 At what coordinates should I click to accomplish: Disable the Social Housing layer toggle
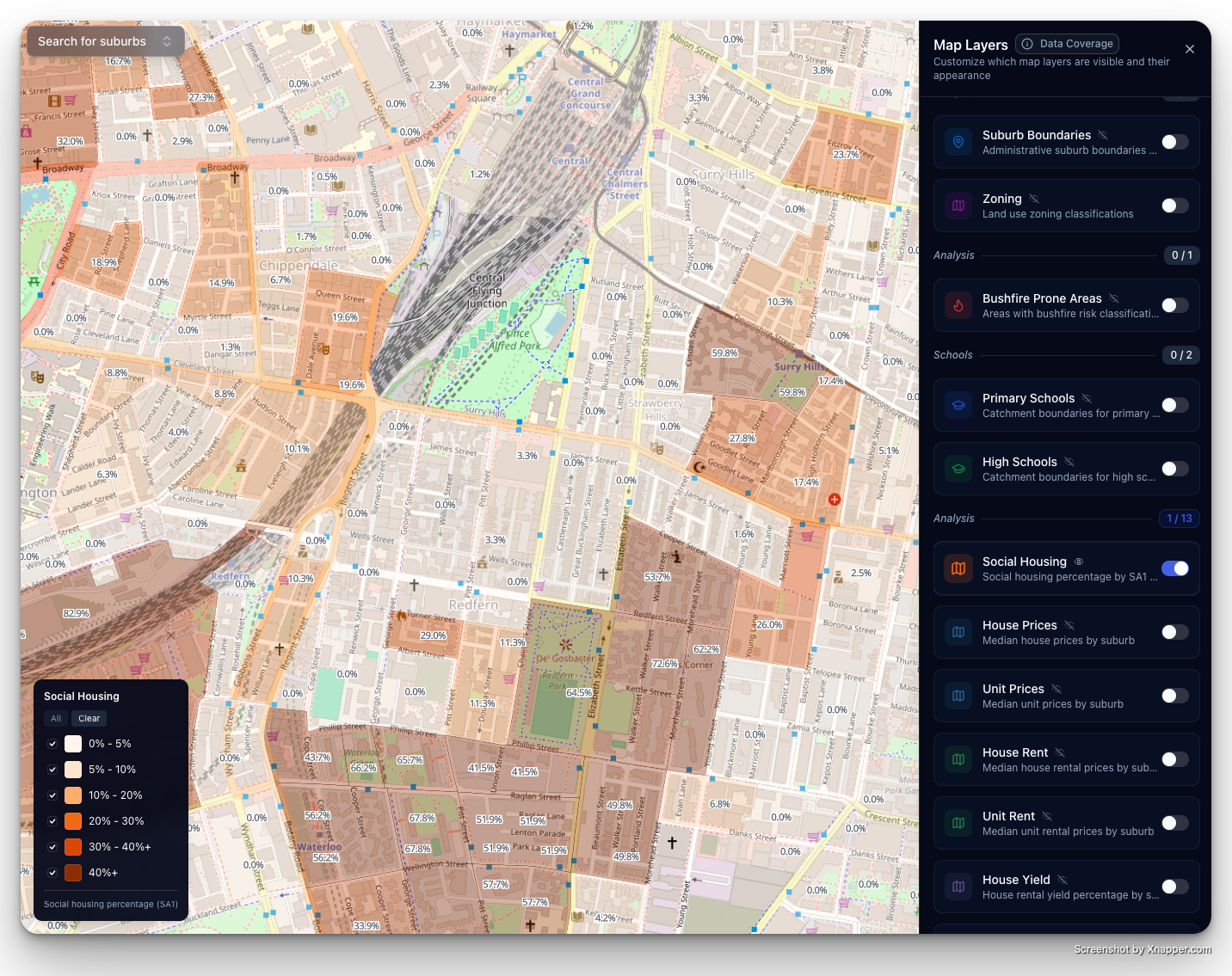tap(1174, 568)
